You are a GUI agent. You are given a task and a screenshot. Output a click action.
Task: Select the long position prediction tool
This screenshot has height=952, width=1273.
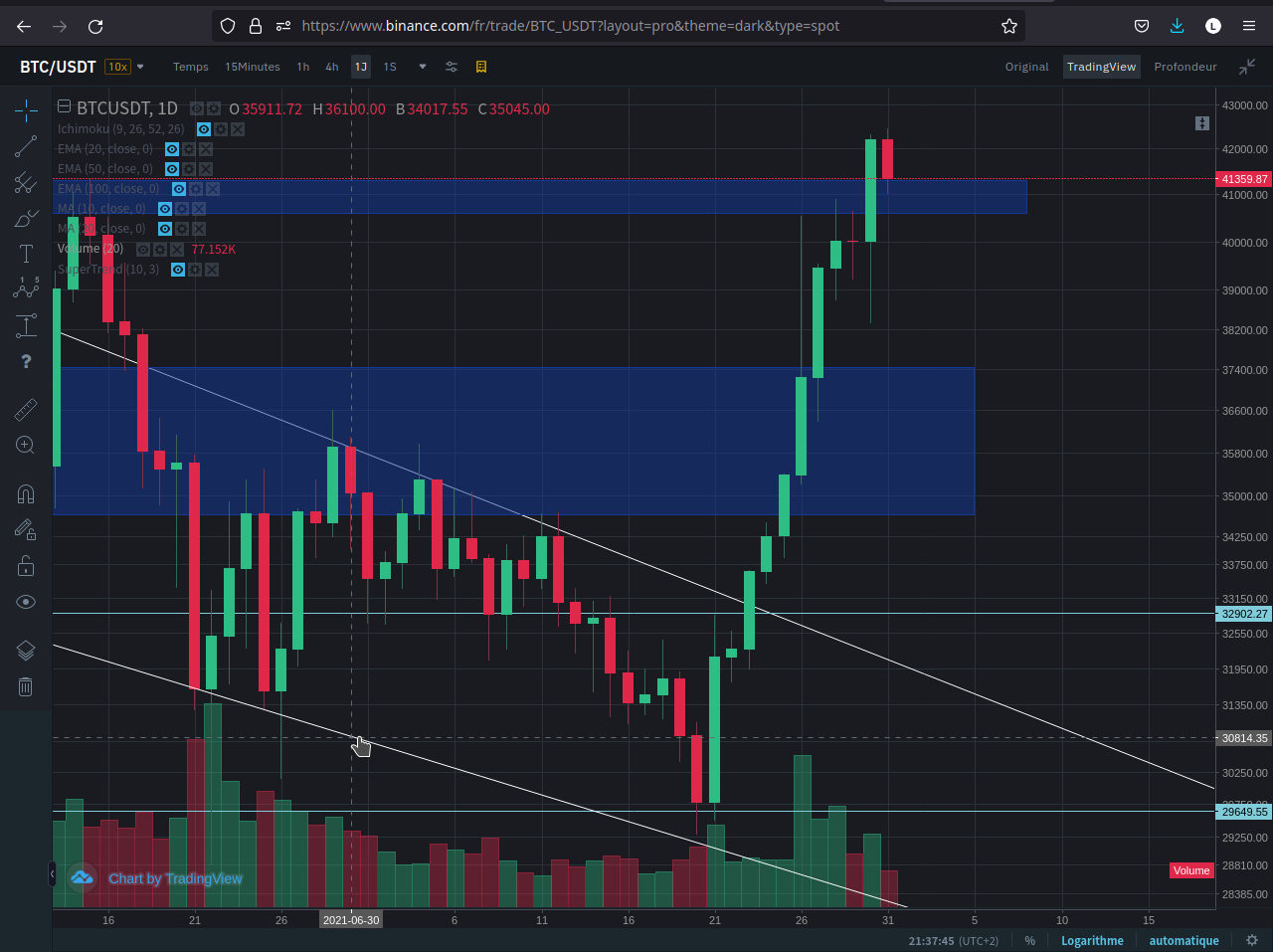(26, 325)
